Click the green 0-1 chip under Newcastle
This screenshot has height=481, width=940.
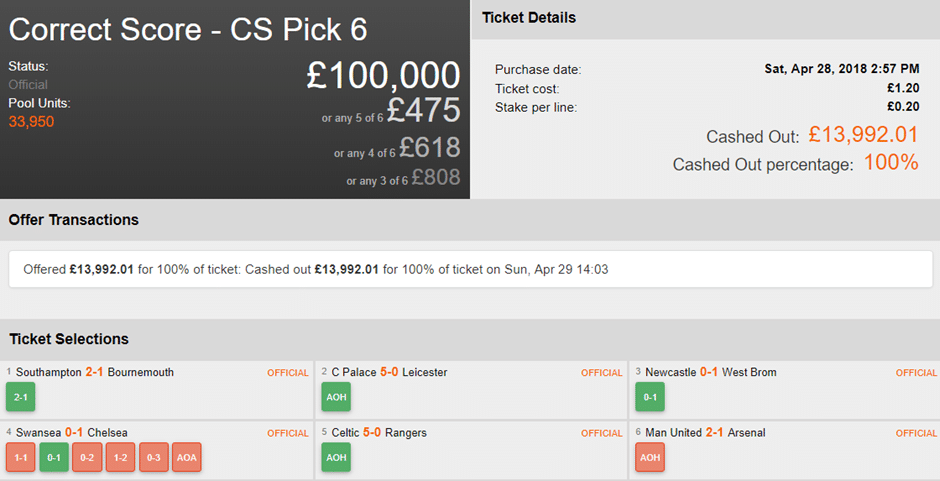pyautogui.click(x=650, y=397)
